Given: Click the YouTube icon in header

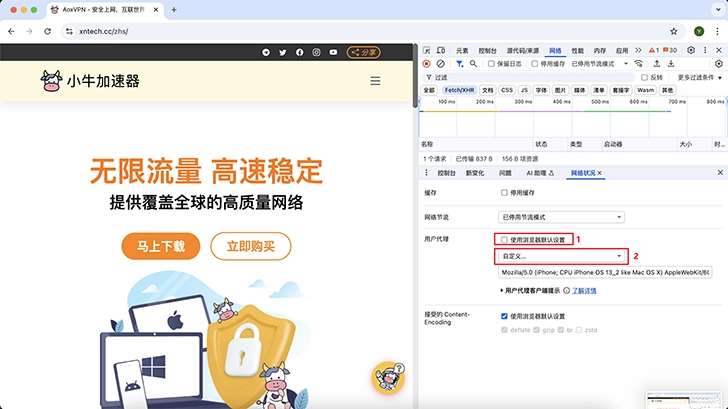Looking at the screenshot, I should (x=333, y=52).
